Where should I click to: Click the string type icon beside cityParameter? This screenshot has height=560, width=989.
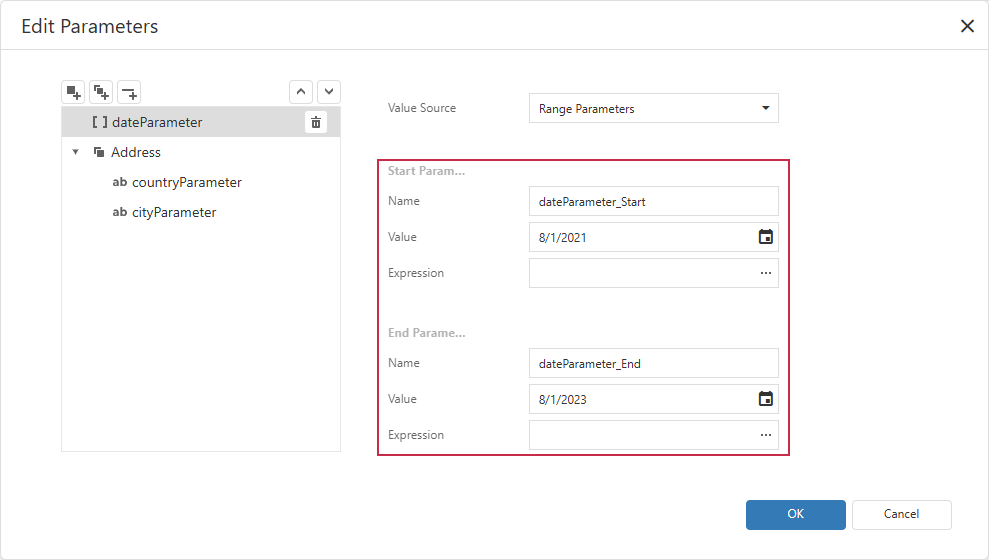click(120, 213)
